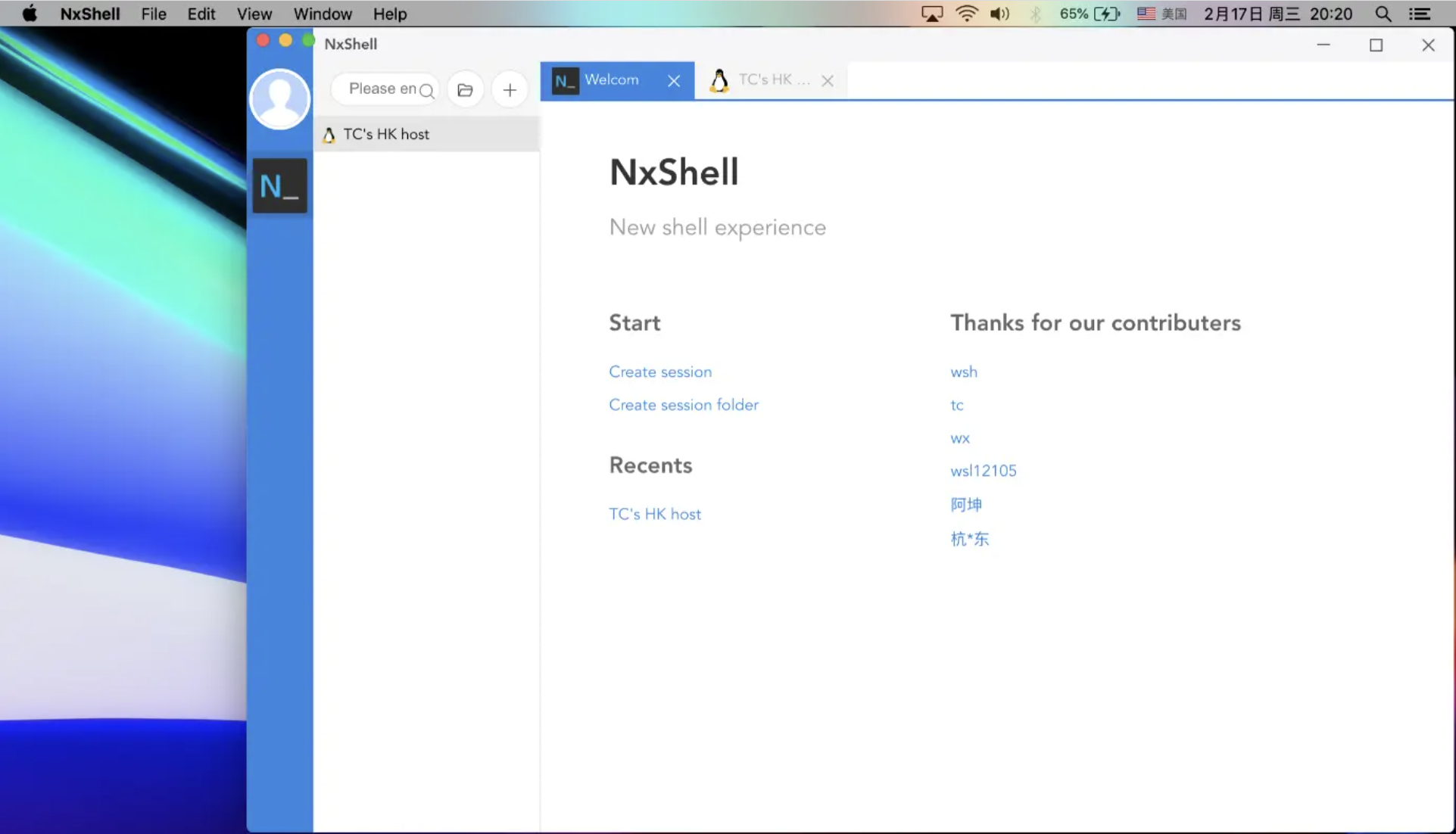This screenshot has width=1456, height=834.
Task: Click the search magnifier in the filter field
Action: 428,90
